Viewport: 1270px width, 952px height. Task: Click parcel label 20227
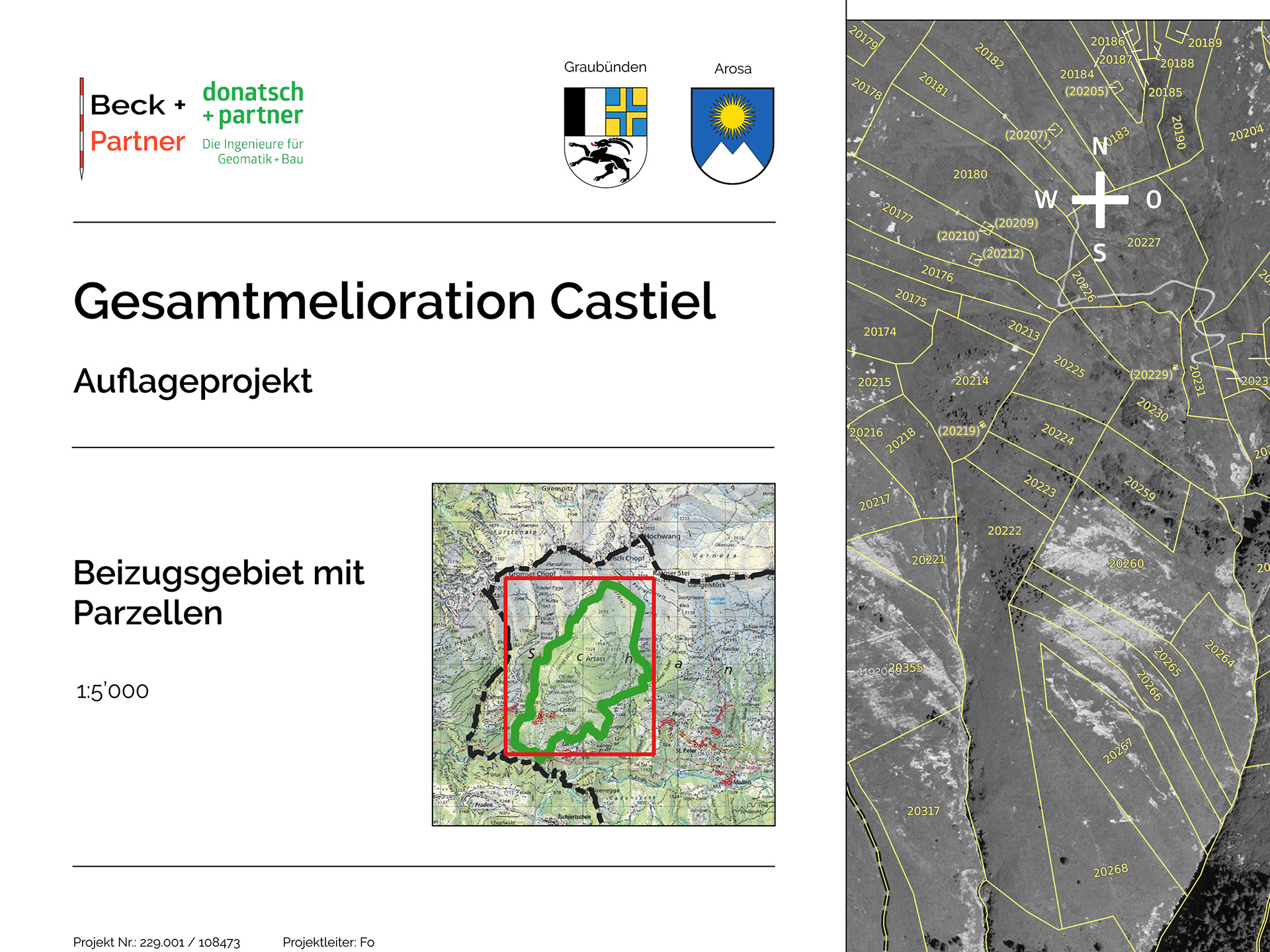pyautogui.click(x=1144, y=243)
